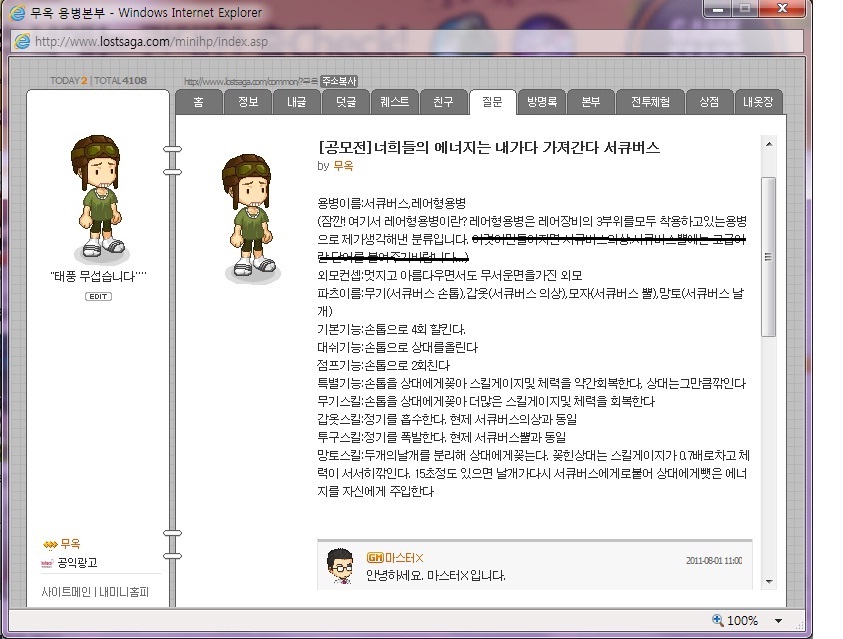Switch to the 퀘스트 tab
Image resolution: width=843 pixels, height=639 pixels.
[x=394, y=102]
